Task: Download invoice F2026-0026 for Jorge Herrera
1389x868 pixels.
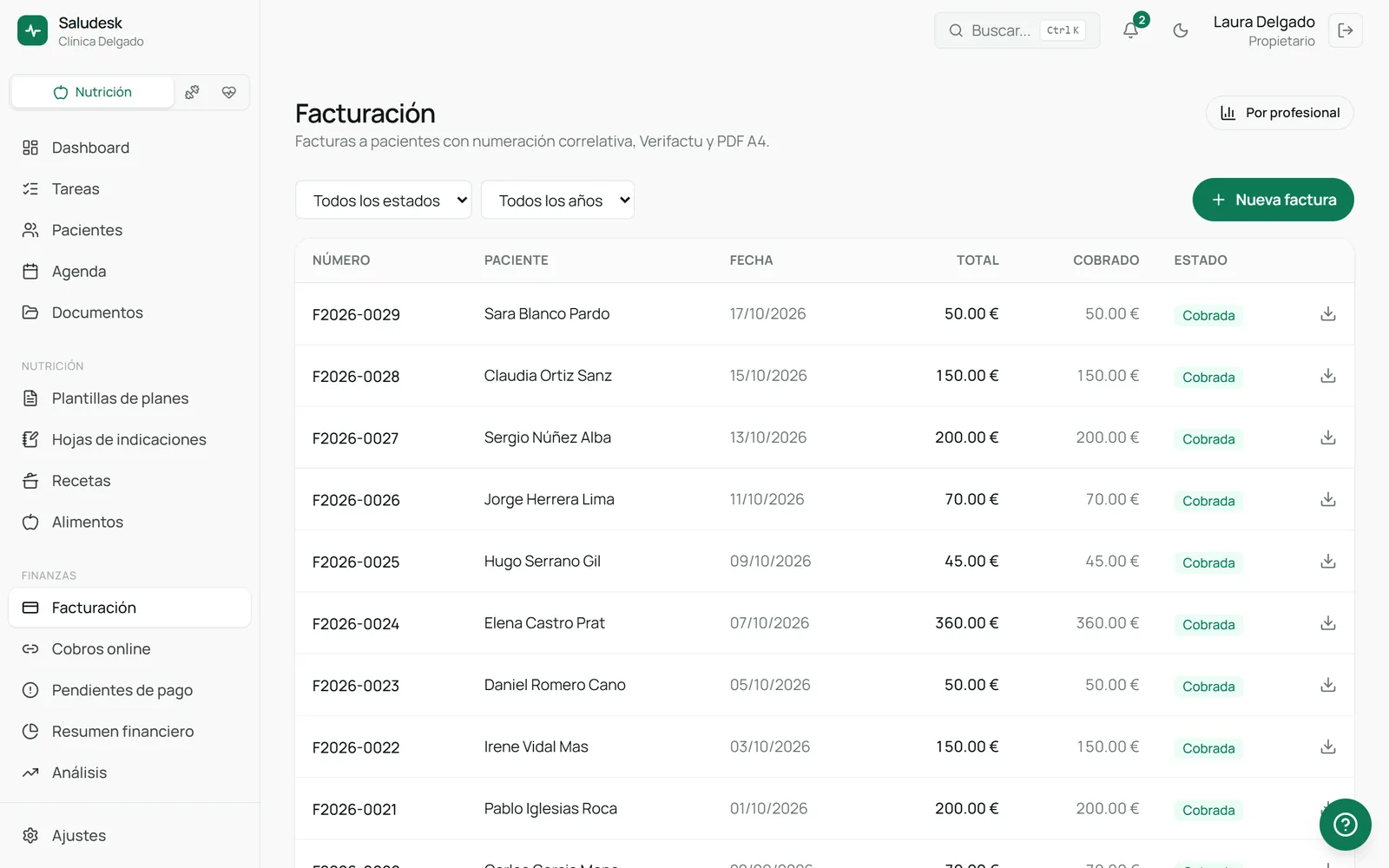Action: pos(1327,499)
